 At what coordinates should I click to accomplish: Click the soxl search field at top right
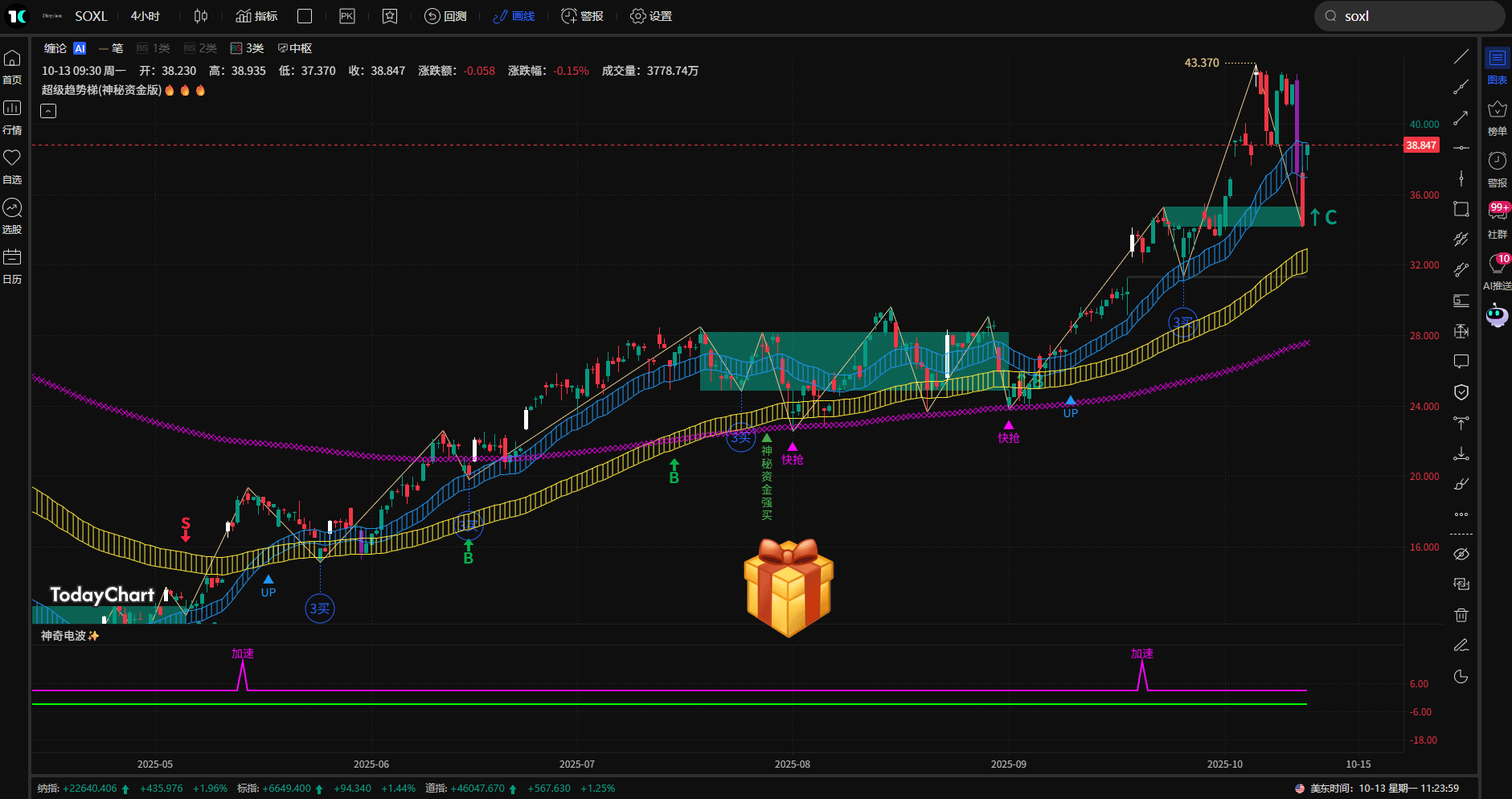[x=1409, y=15]
